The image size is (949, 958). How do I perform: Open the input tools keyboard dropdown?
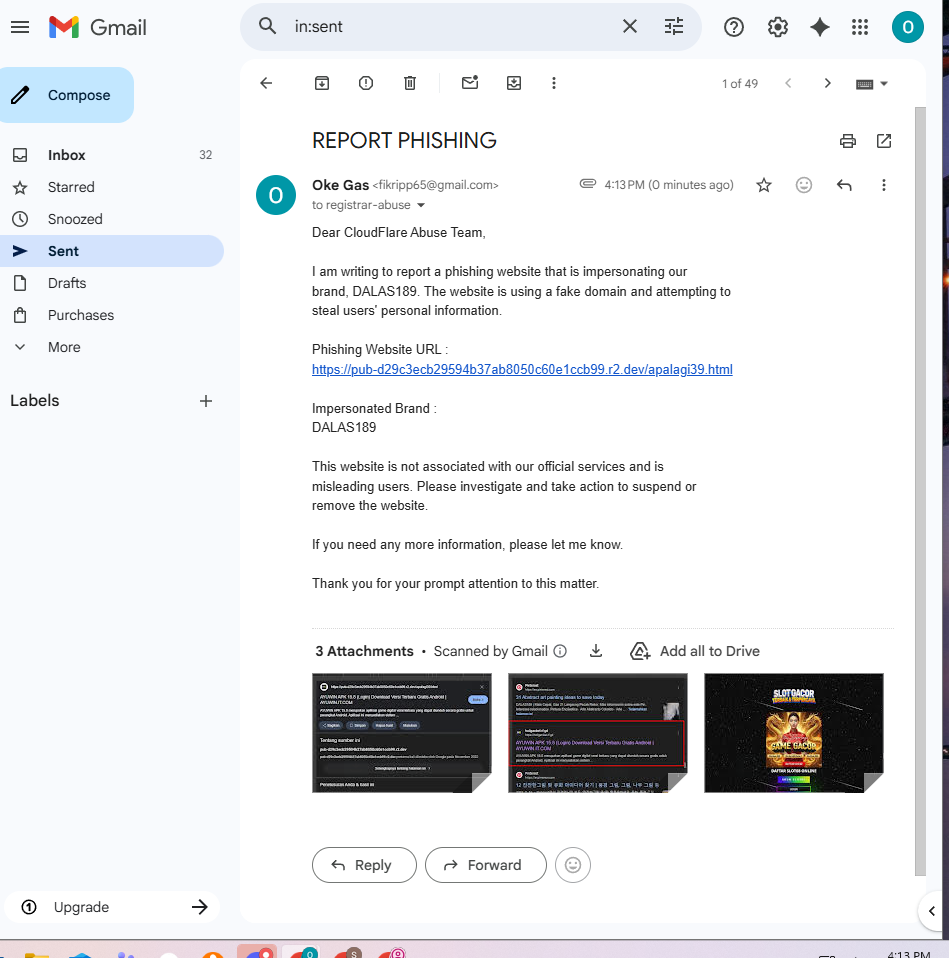[871, 84]
